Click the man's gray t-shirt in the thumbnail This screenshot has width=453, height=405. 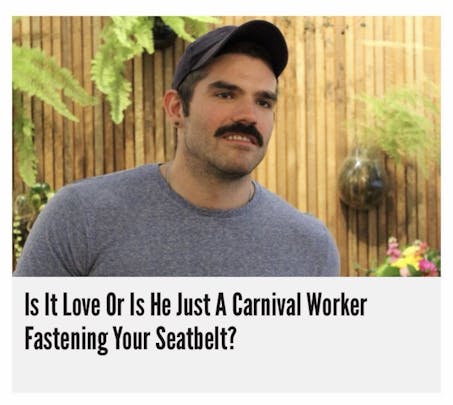(177, 227)
